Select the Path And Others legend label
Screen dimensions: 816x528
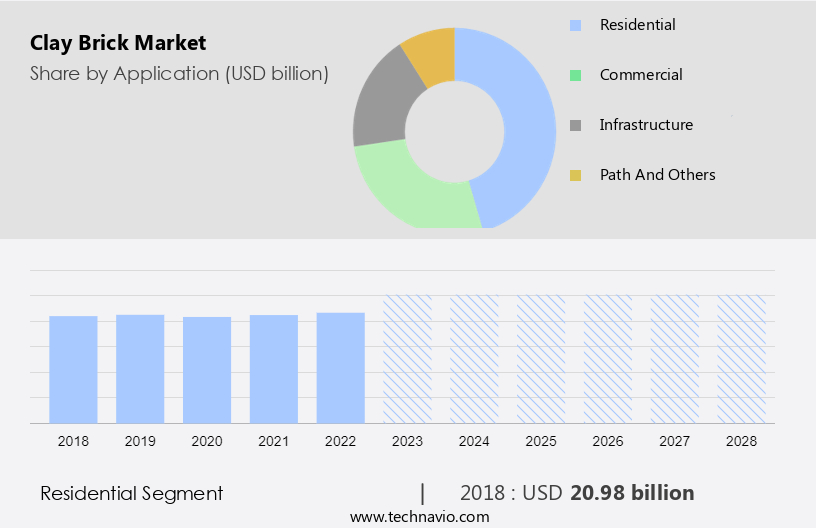pyautogui.click(x=657, y=174)
